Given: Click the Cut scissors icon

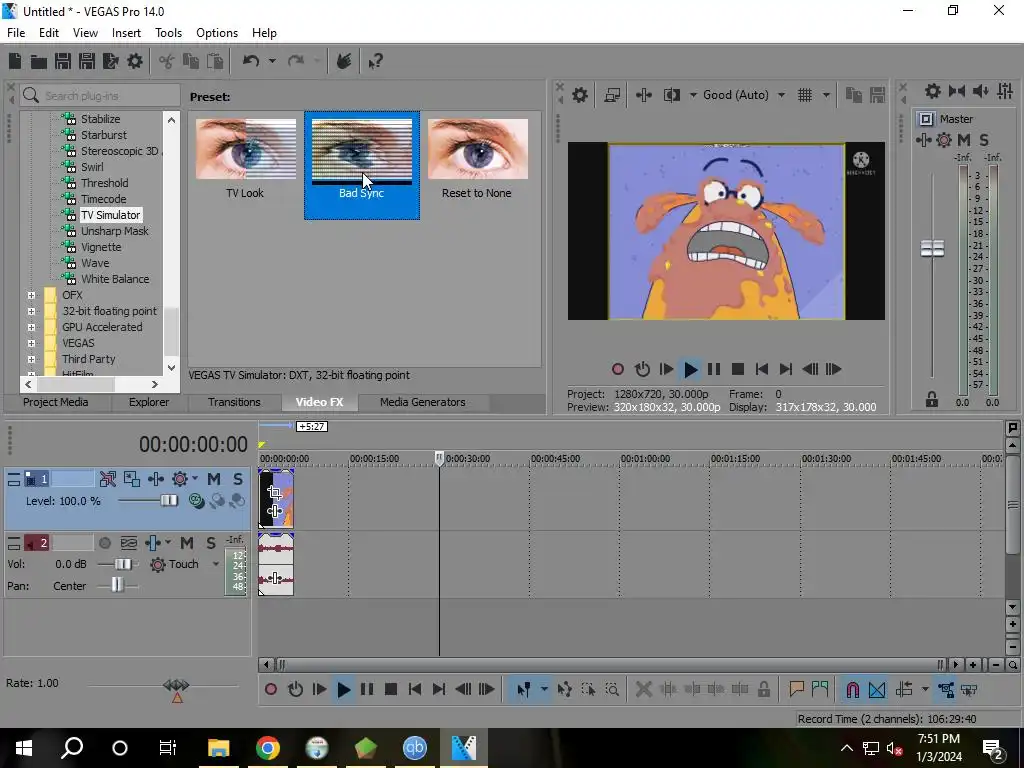Looking at the screenshot, I should 167,61.
